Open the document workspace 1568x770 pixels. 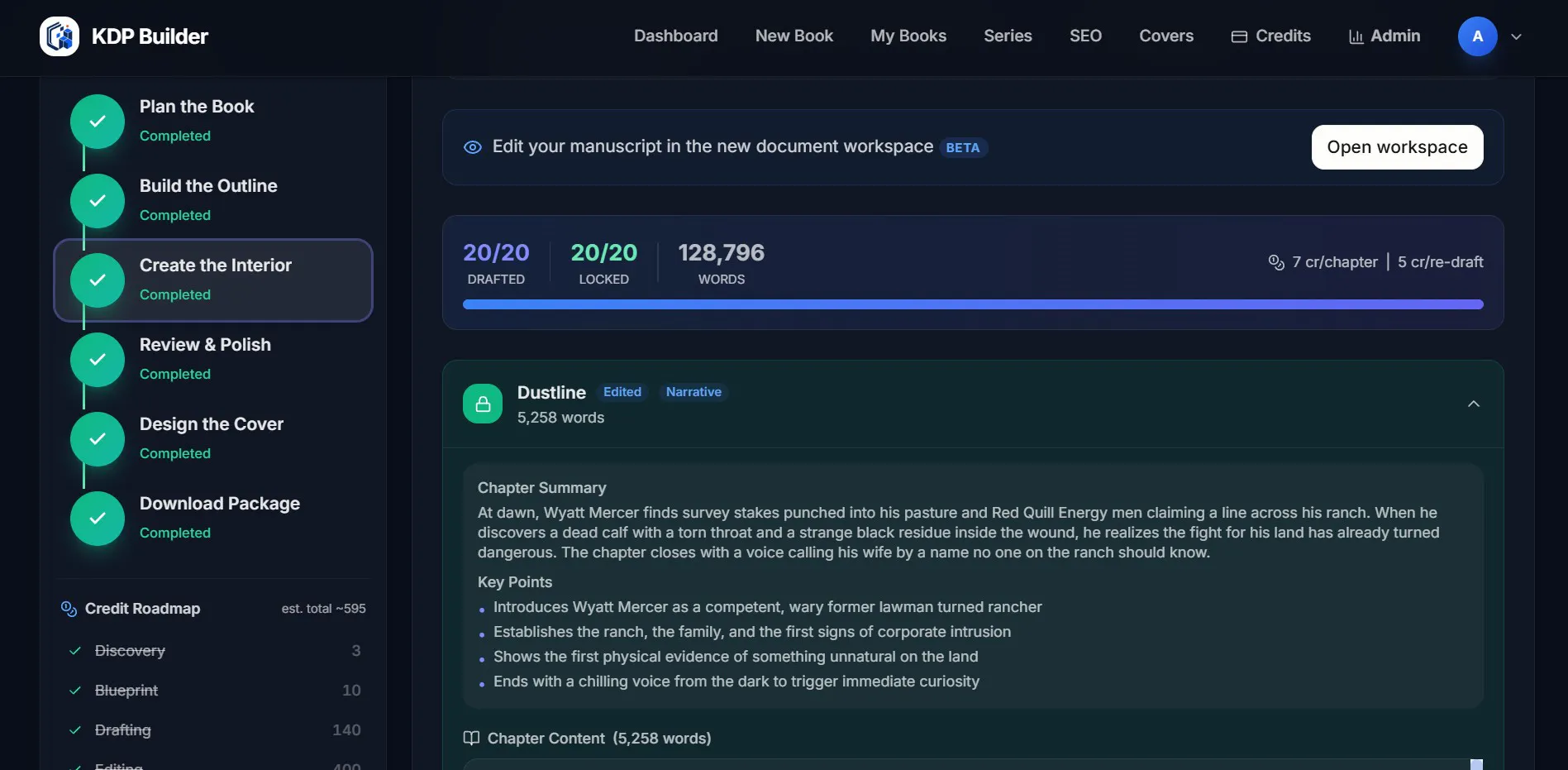click(x=1397, y=147)
